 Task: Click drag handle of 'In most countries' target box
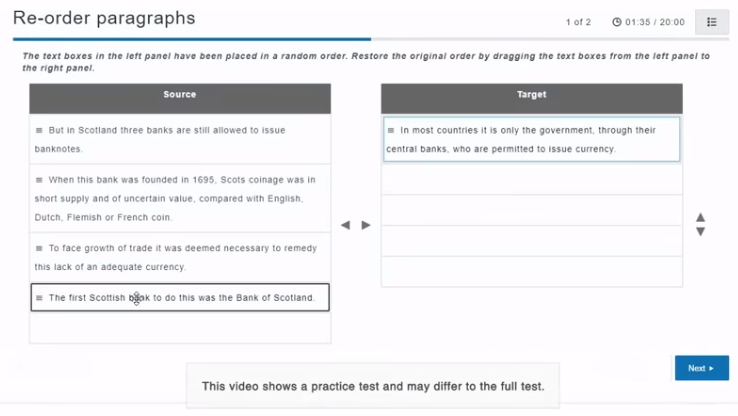[x=391, y=130]
